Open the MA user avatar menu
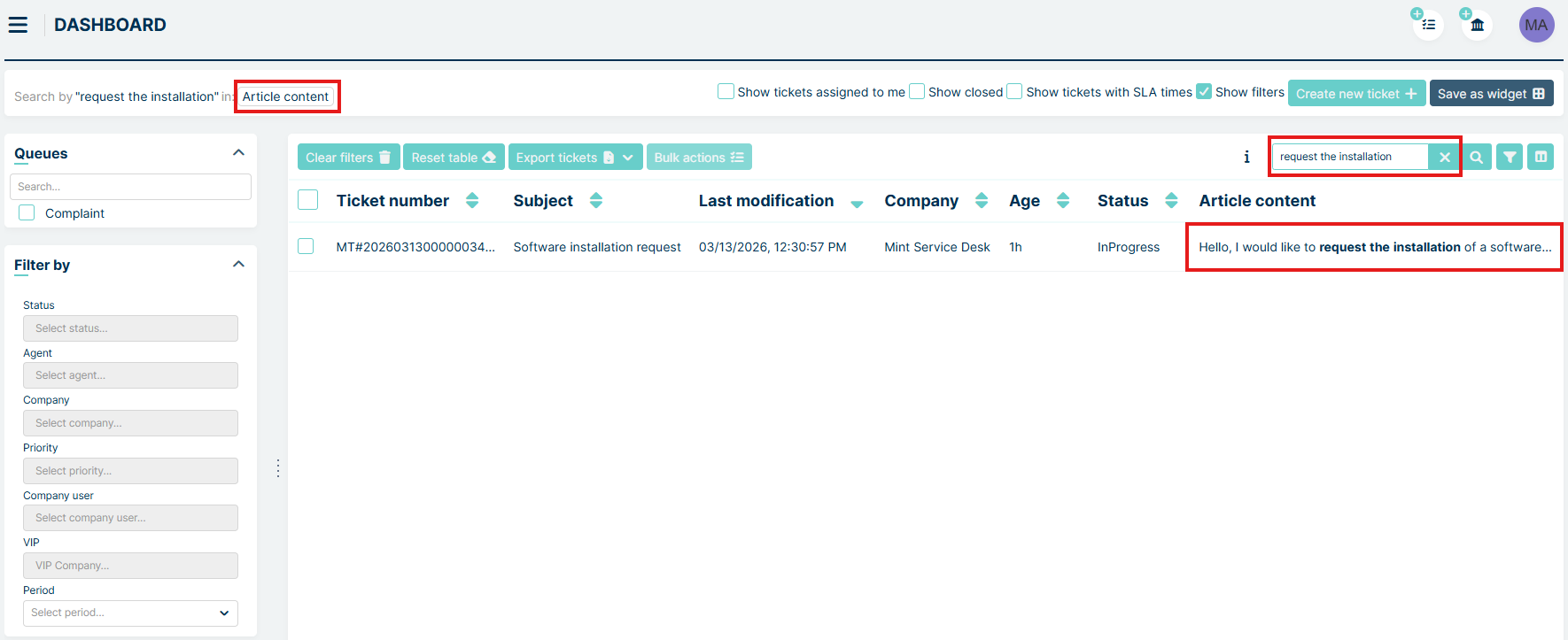Viewport: 1568px width, 640px height. coord(1536,25)
